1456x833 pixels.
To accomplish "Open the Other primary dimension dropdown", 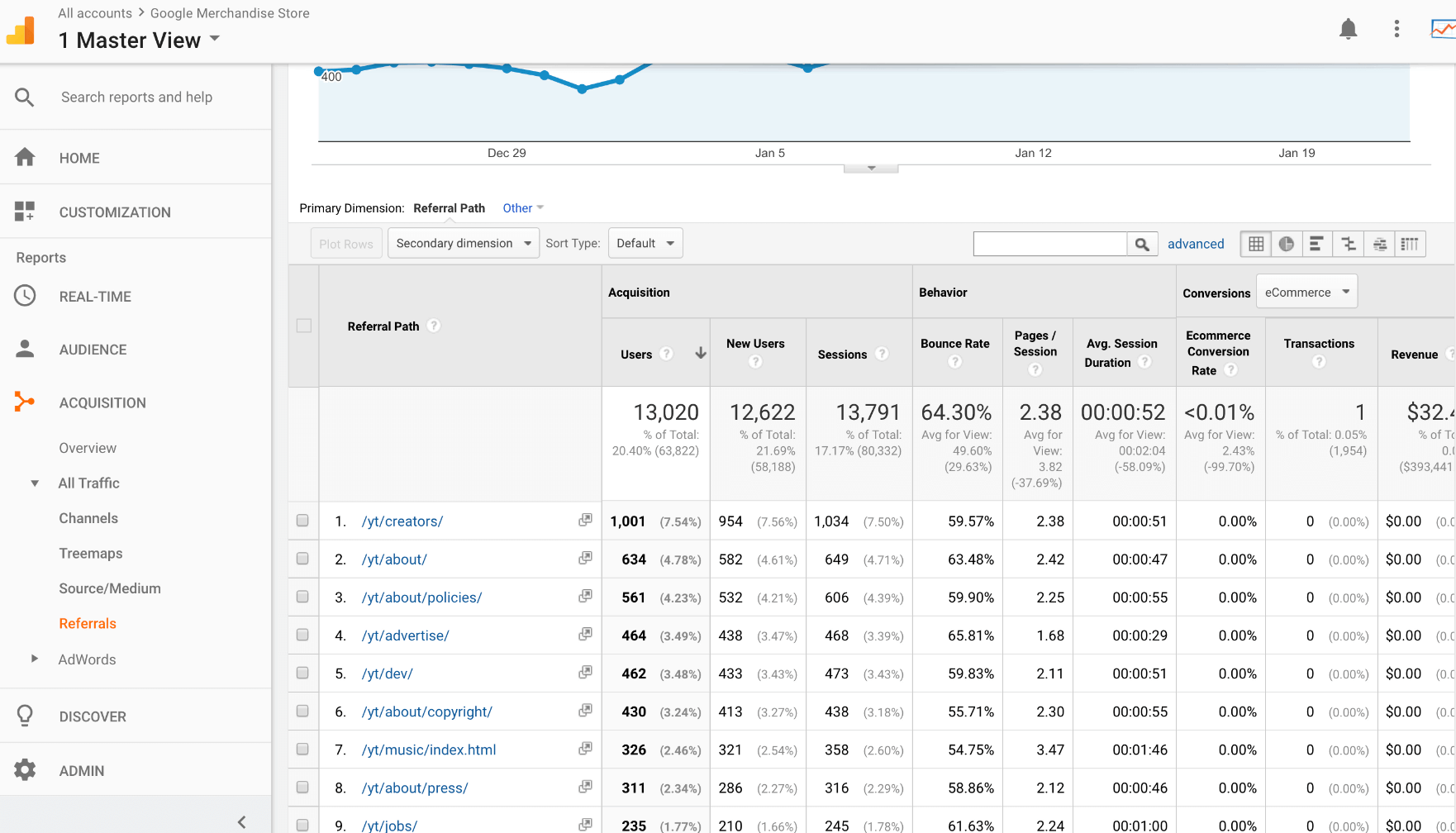I will [523, 208].
